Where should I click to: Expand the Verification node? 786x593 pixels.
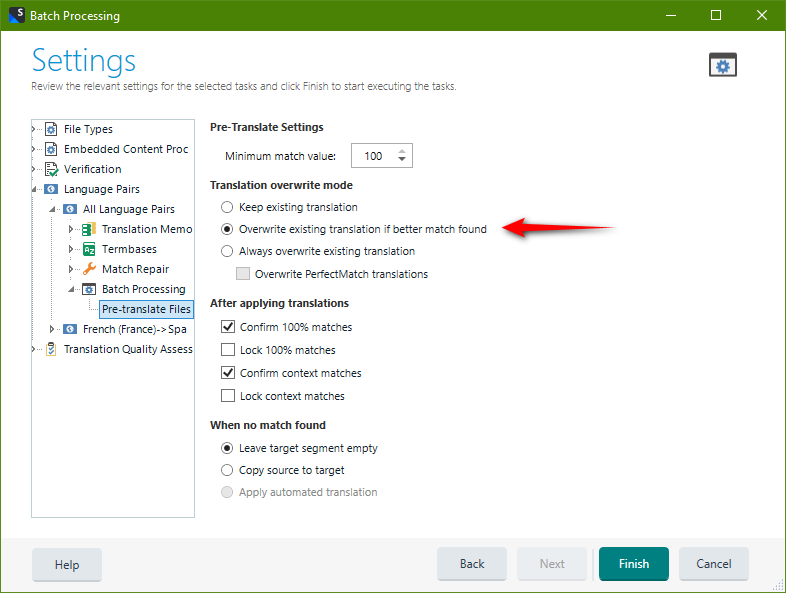(34, 169)
